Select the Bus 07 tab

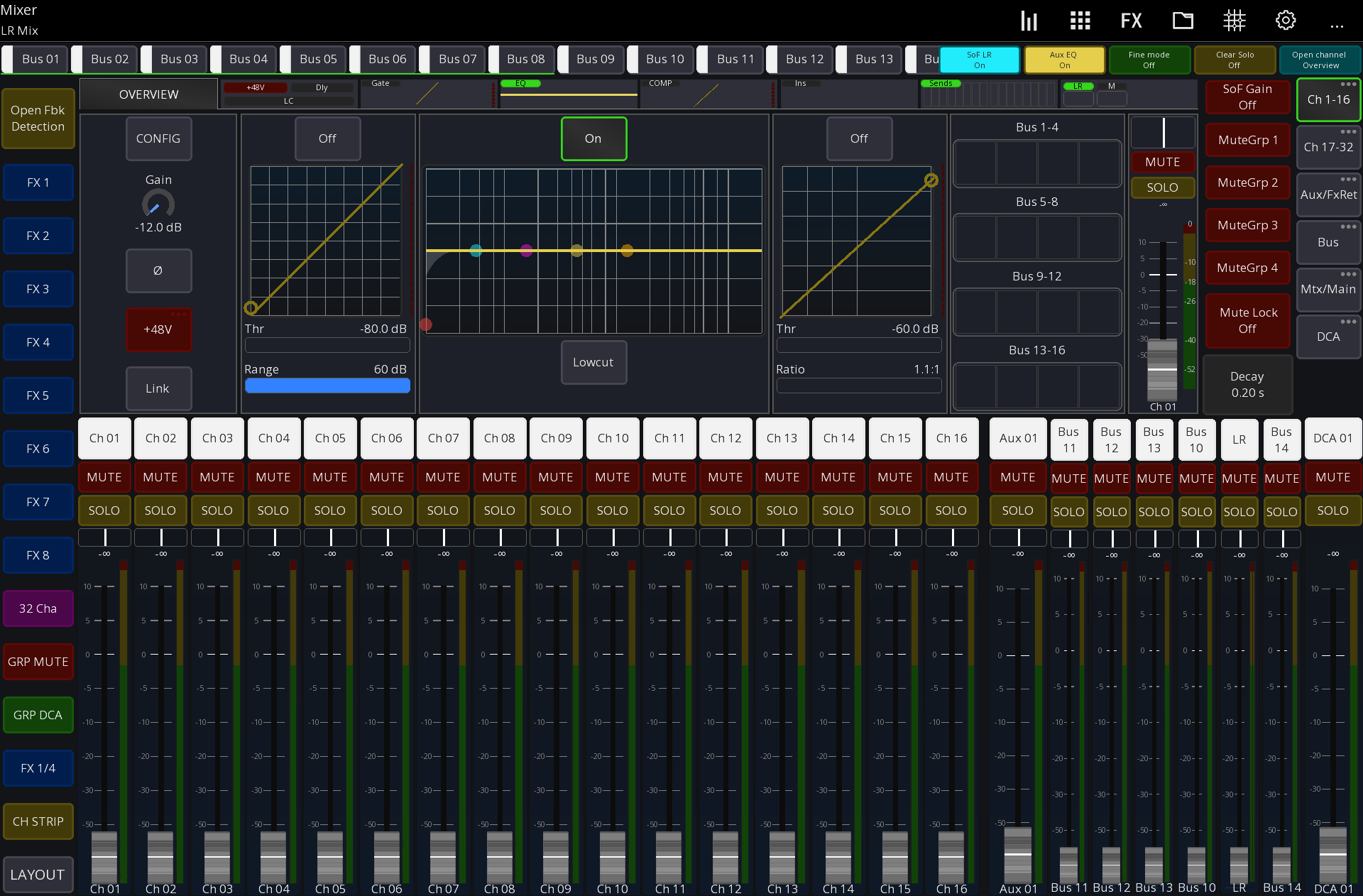coord(452,59)
